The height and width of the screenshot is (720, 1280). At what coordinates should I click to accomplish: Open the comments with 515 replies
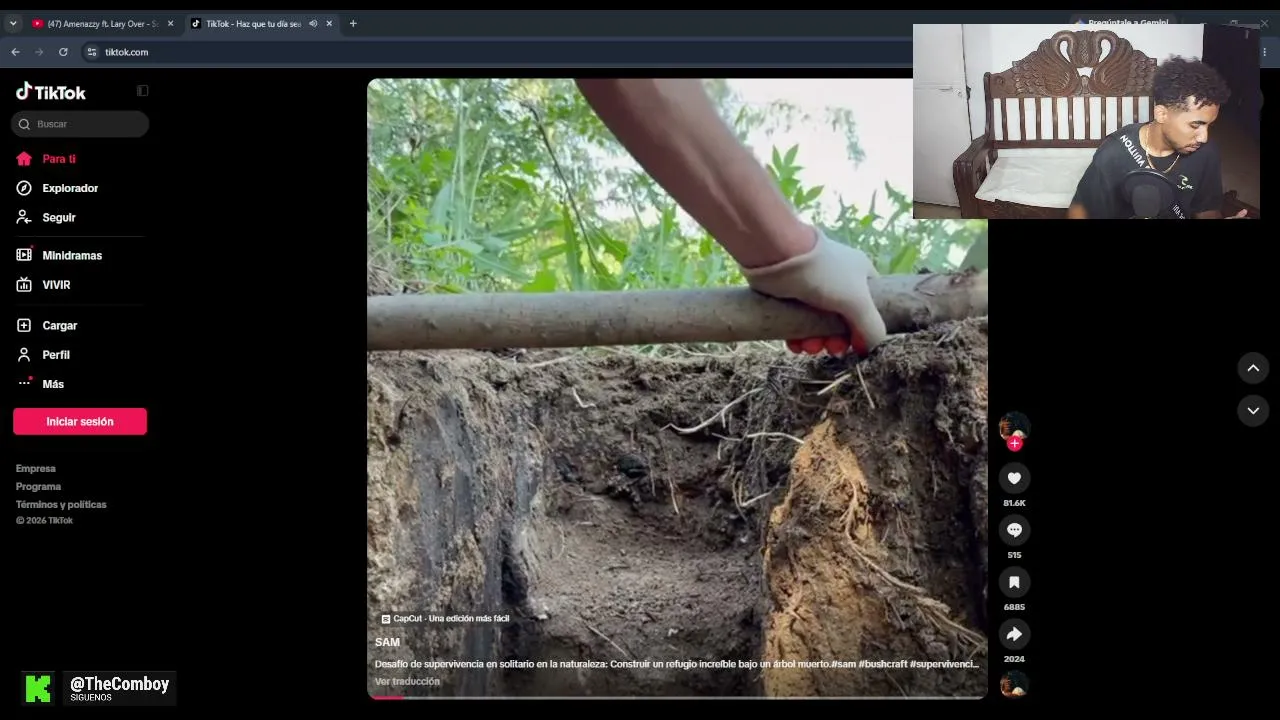[1014, 530]
